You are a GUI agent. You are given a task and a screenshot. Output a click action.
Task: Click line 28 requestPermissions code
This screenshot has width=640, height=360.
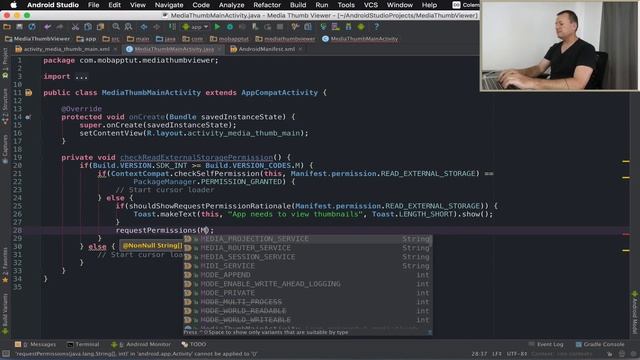(165, 230)
